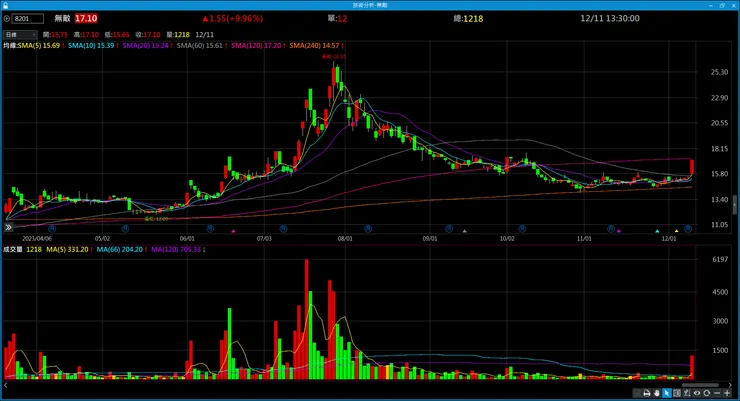740x401 pixels.
Task: Click the circular refresh icon
Action: [x=706, y=393]
